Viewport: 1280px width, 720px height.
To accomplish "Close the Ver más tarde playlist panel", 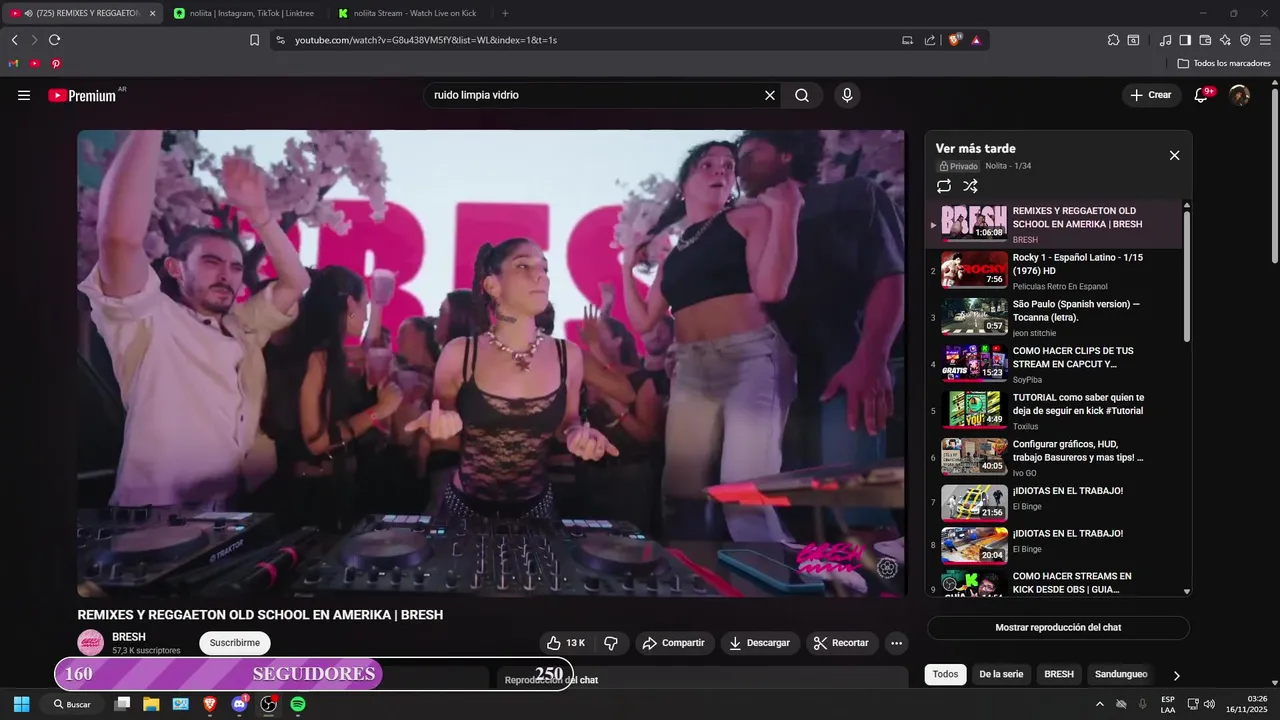I will tap(1174, 155).
